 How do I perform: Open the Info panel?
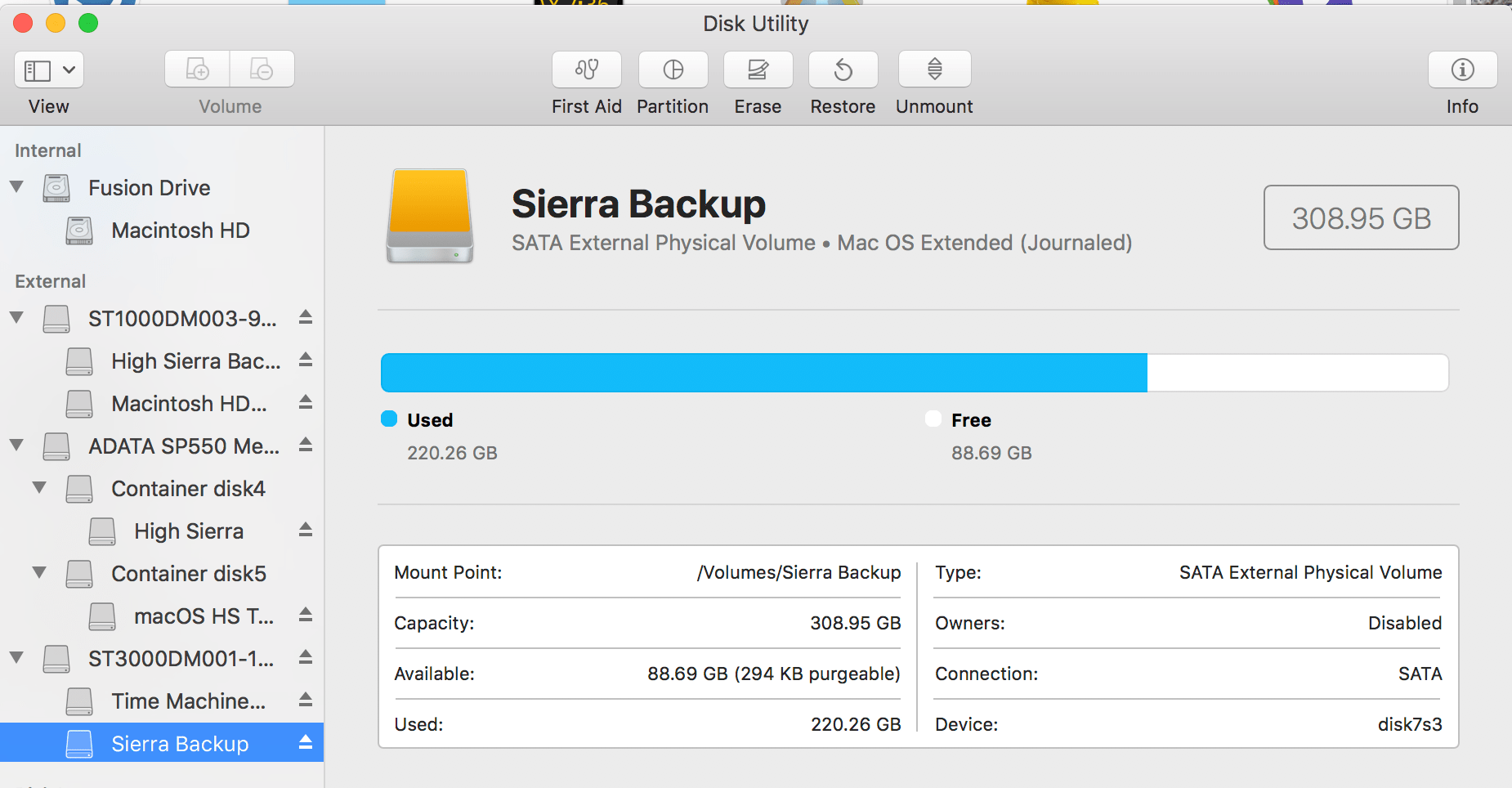click(1462, 70)
